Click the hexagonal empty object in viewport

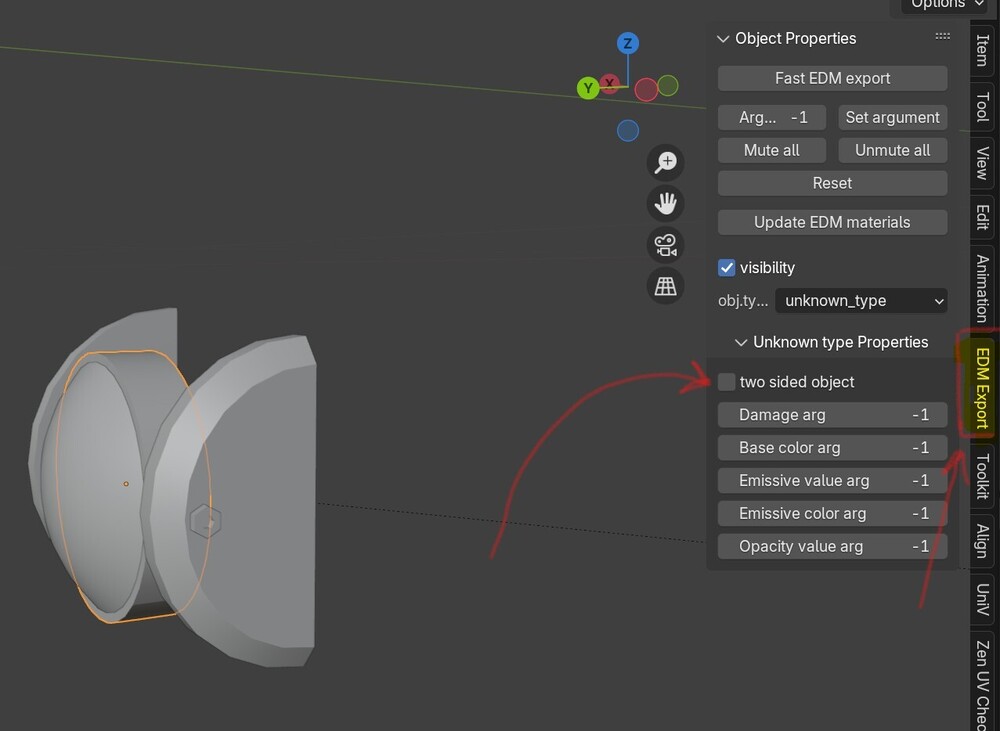tap(205, 521)
